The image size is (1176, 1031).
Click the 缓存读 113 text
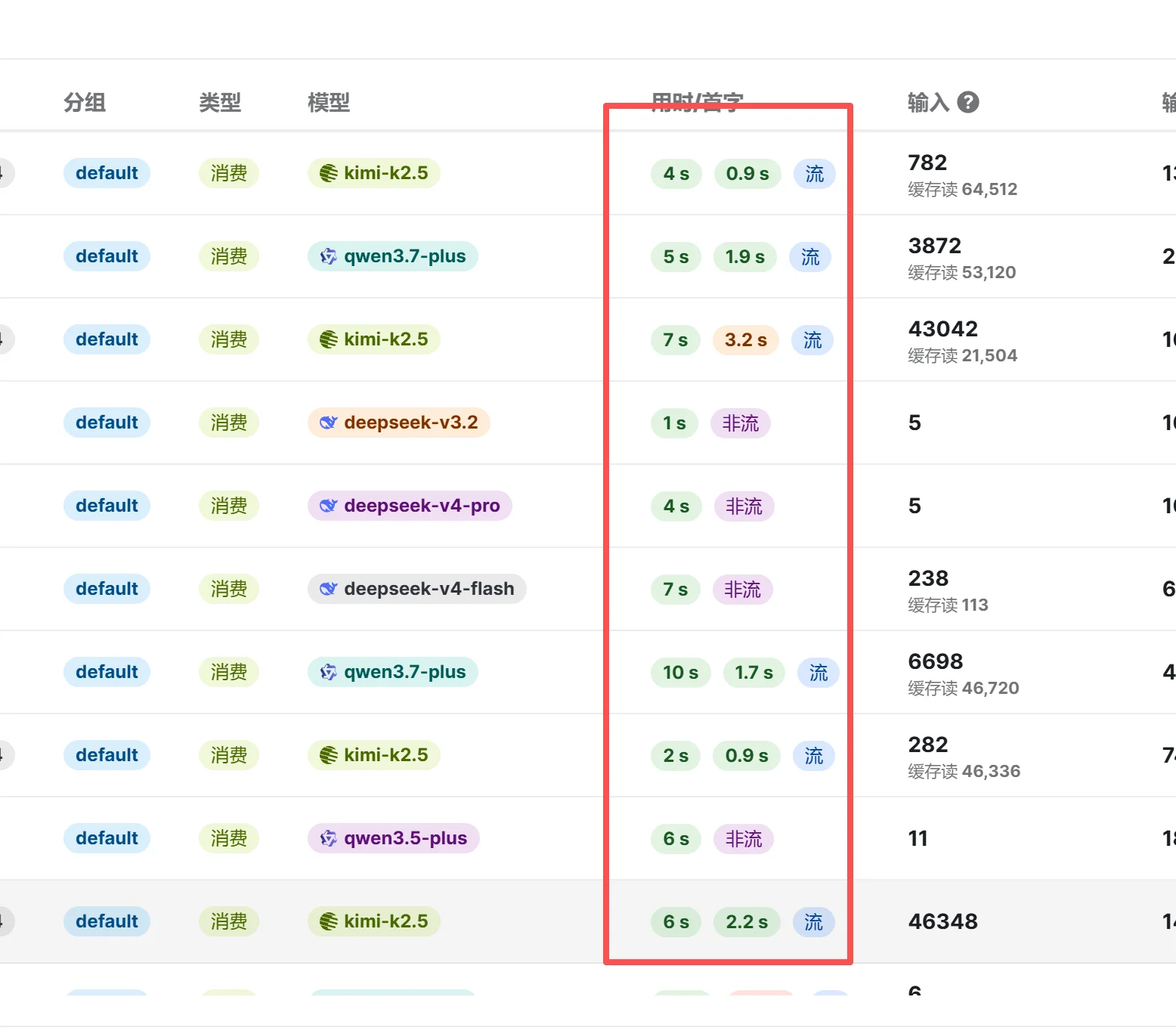coord(948,605)
